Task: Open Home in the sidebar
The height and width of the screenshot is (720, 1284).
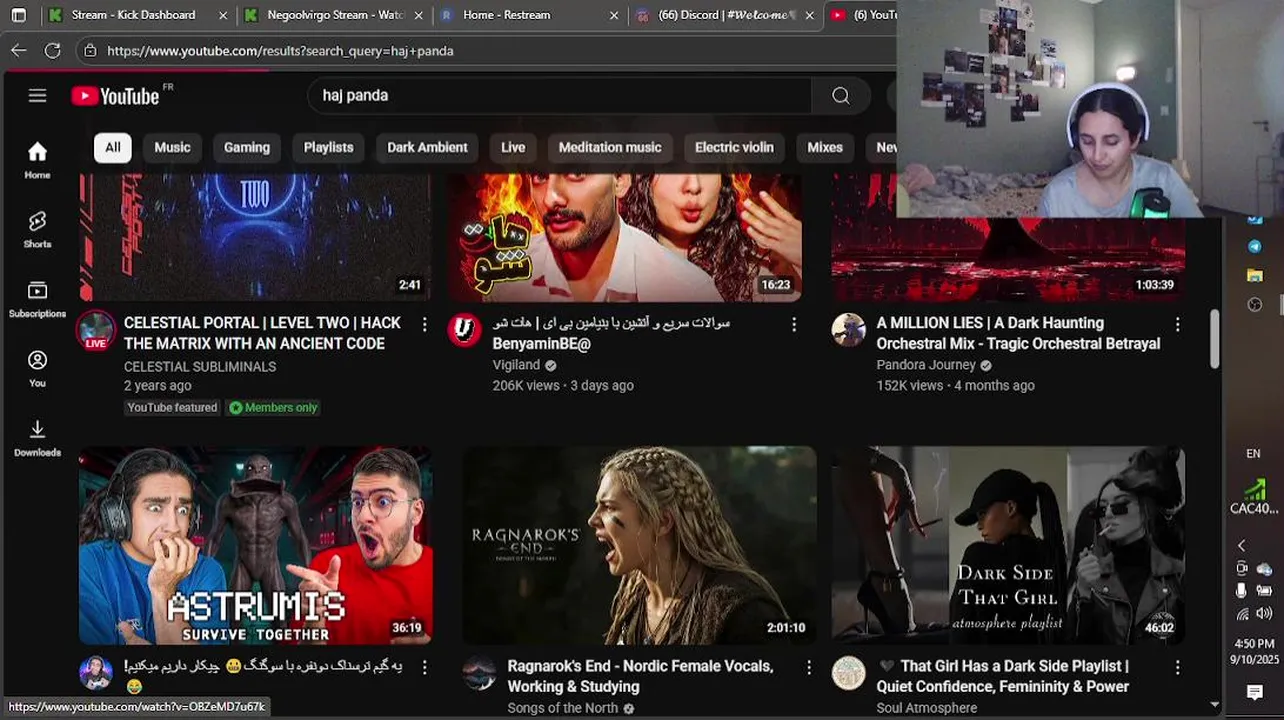Action: coord(37,160)
